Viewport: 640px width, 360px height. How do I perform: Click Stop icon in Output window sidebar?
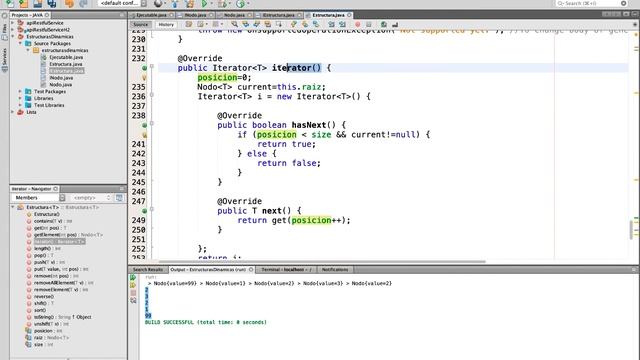coord(133,293)
